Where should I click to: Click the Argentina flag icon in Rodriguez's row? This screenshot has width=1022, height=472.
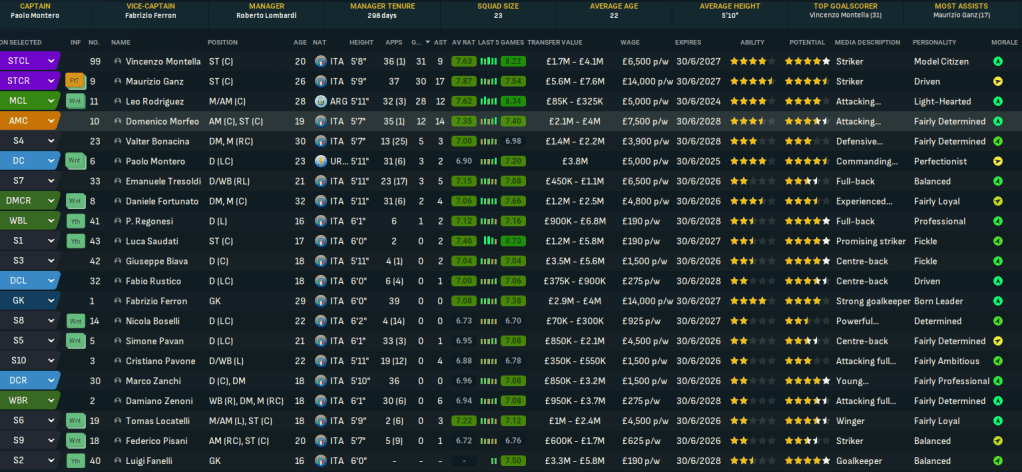[320, 101]
